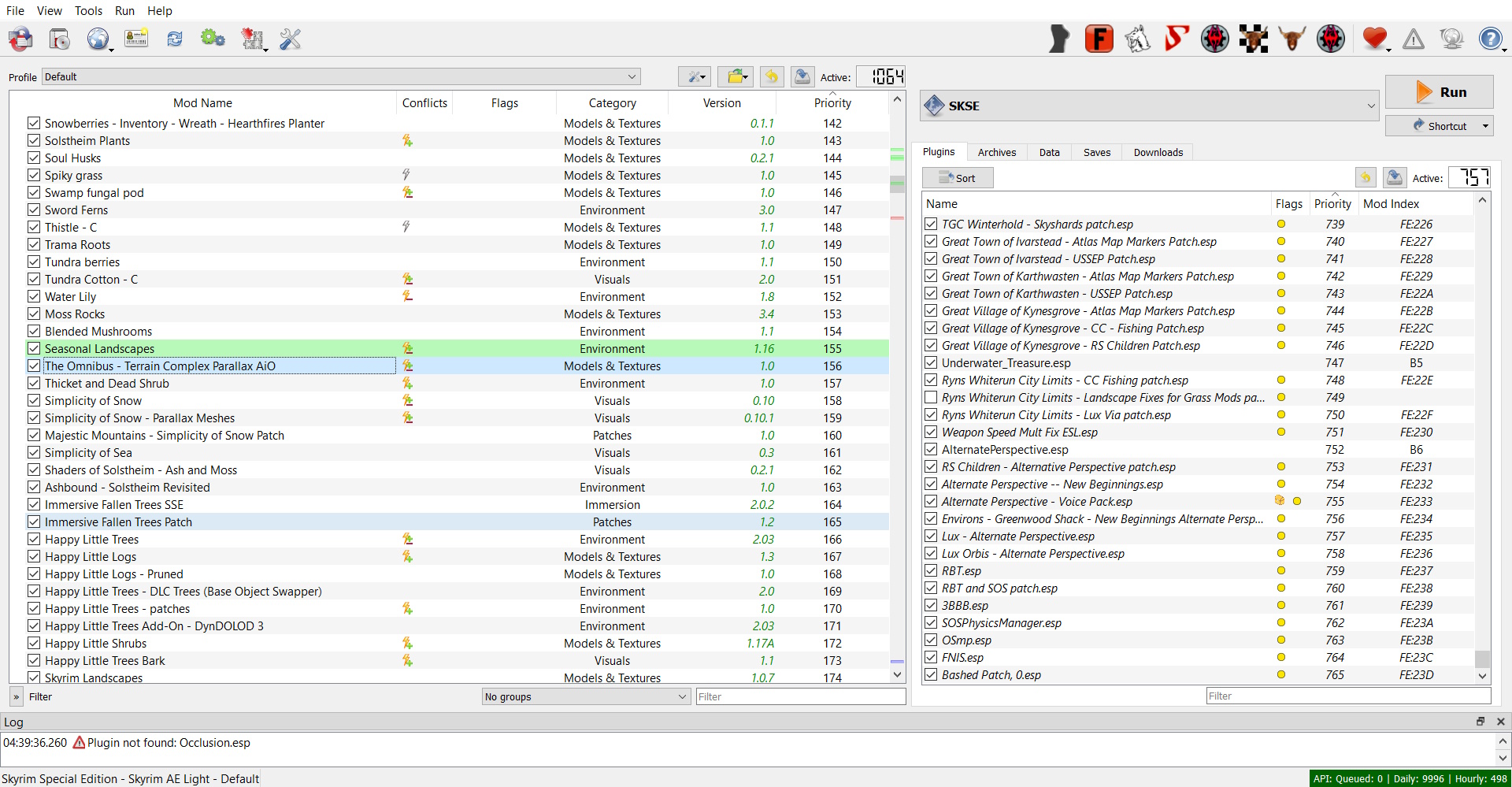This screenshot has height=787, width=1512.
Task: Launch the checkered cow TexGen shortcut
Action: [x=1254, y=39]
